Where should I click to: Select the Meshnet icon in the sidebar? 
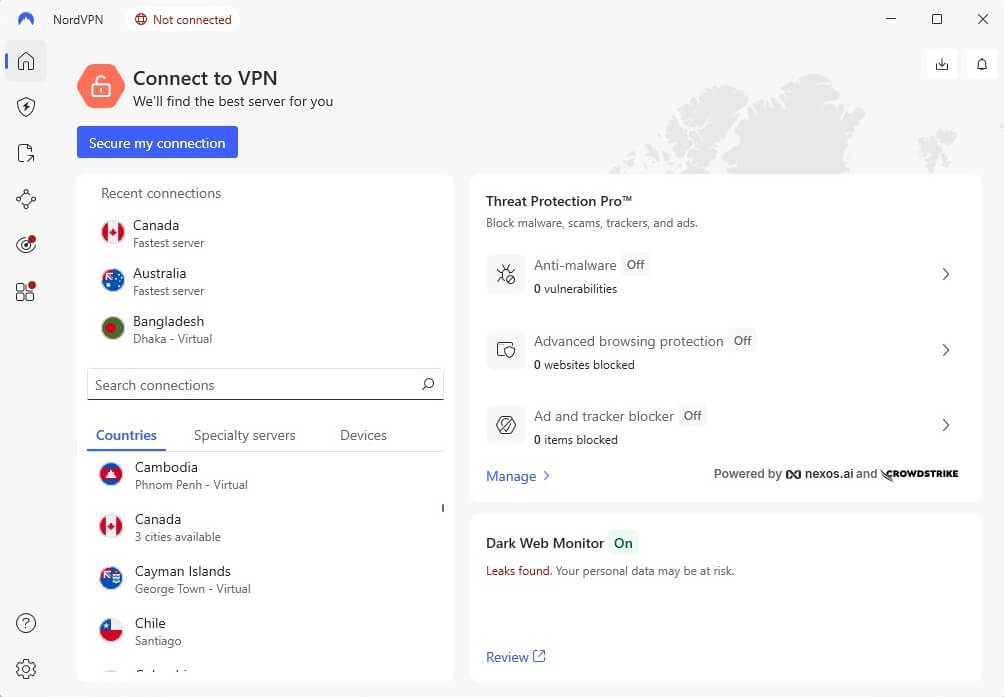pyautogui.click(x=25, y=199)
